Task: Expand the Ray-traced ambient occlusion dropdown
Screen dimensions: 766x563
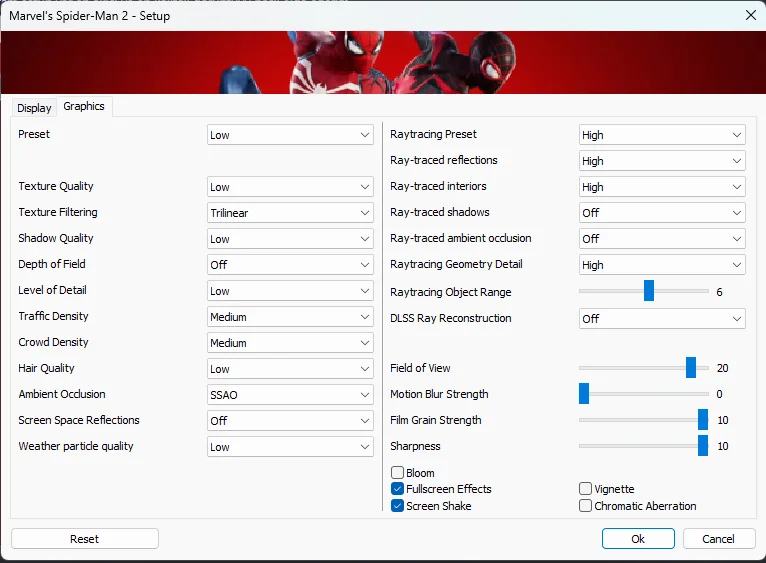Action: [662, 238]
